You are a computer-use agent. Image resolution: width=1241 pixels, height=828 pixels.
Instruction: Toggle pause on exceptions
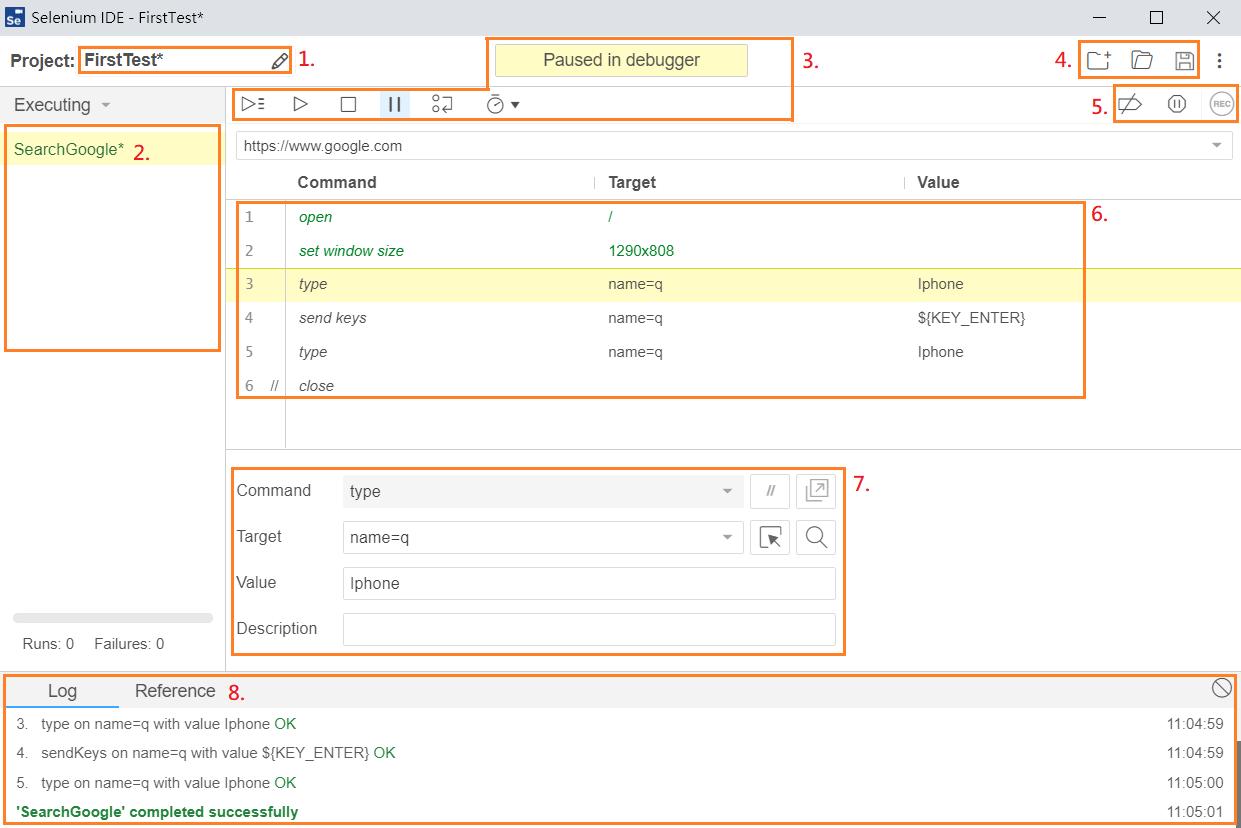coord(1177,104)
